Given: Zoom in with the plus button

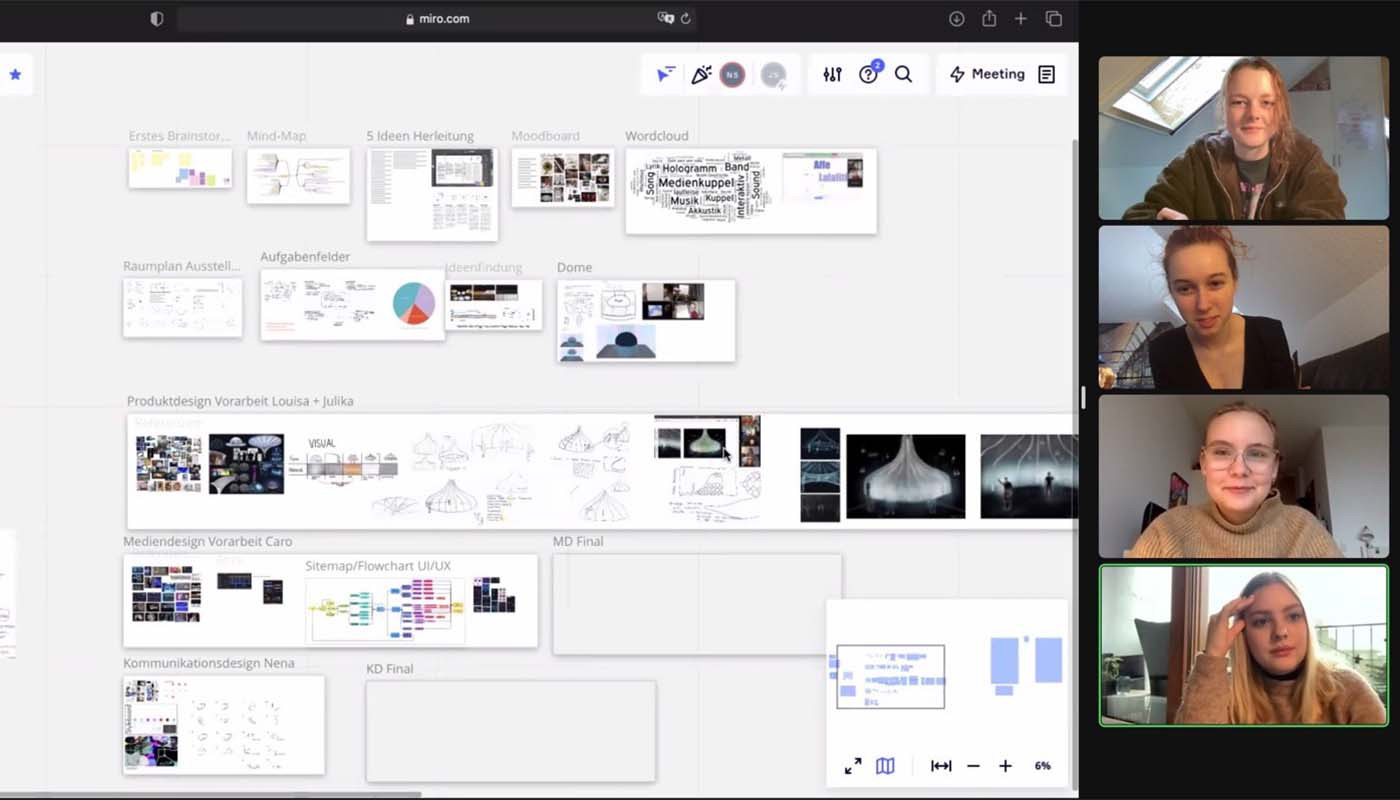Looking at the screenshot, I should click(x=1005, y=766).
